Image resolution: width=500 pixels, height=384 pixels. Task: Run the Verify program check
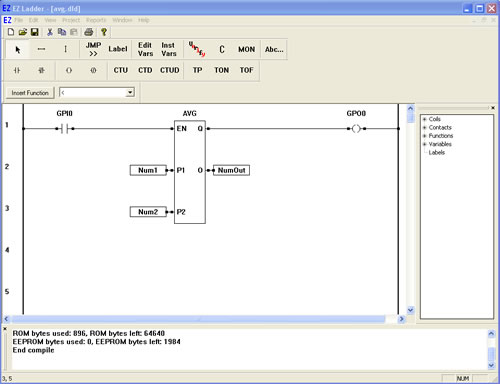click(x=197, y=49)
